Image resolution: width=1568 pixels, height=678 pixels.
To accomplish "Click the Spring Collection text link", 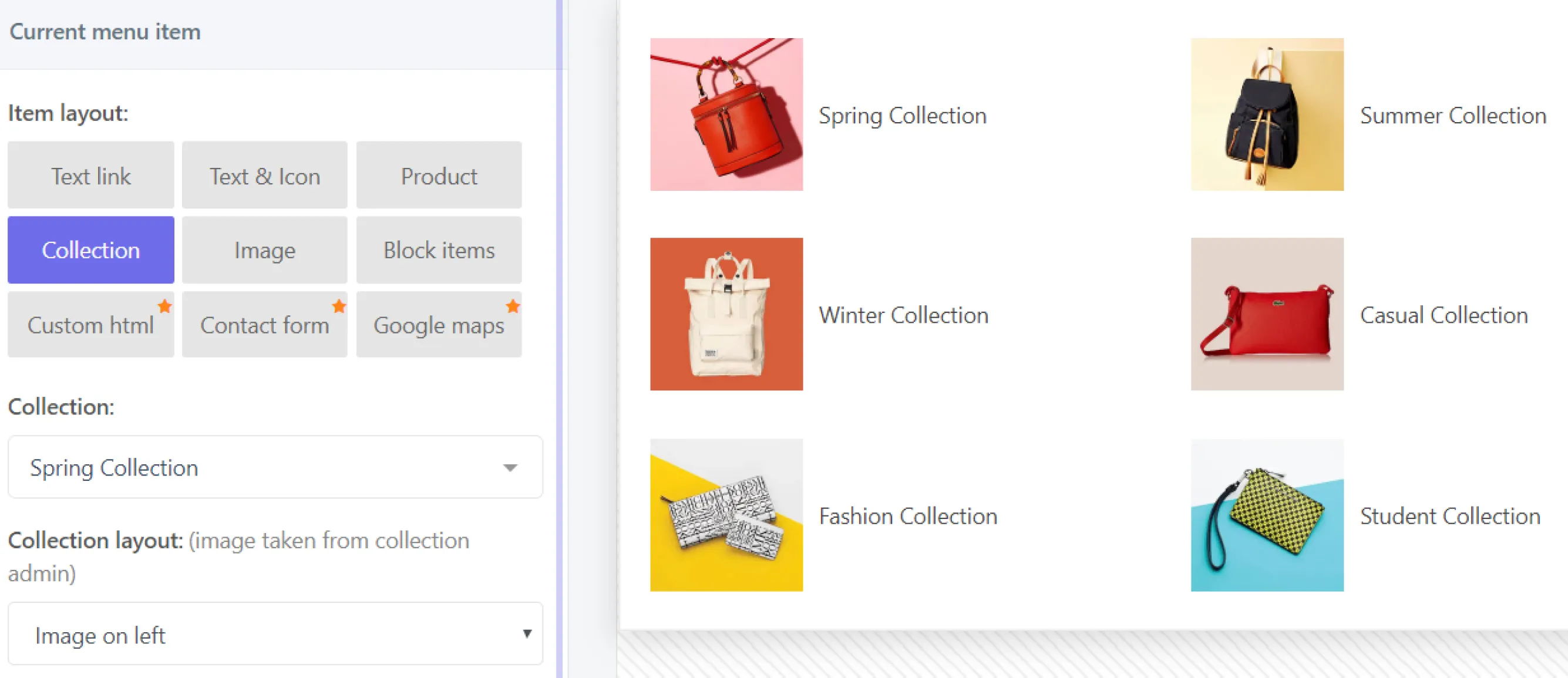I will pos(902,116).
